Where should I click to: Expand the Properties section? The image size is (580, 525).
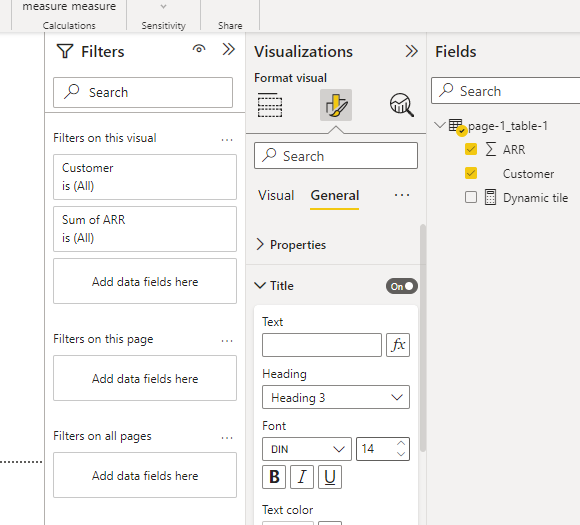pyautogui.click(x=260, y=245)
